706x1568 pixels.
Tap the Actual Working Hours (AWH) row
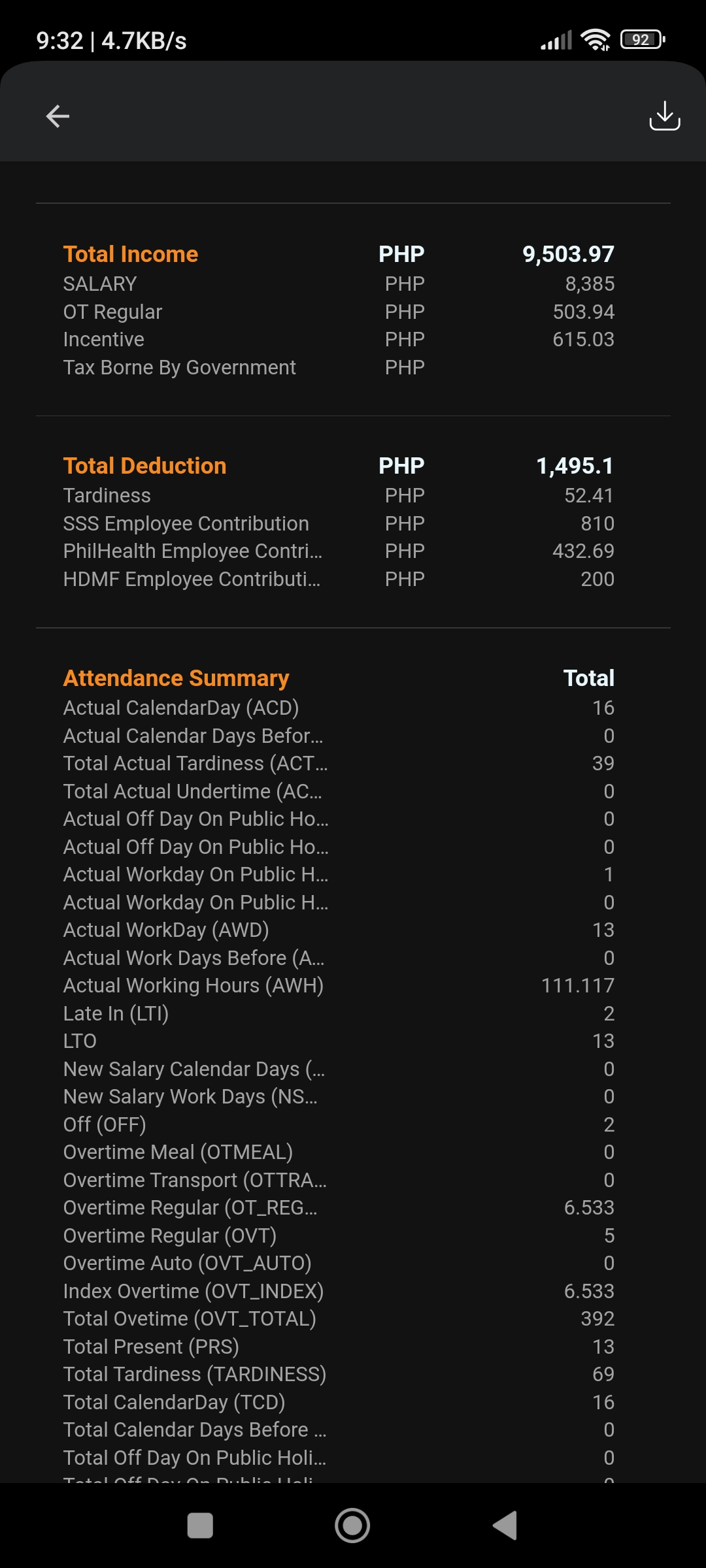click(193, 986)
